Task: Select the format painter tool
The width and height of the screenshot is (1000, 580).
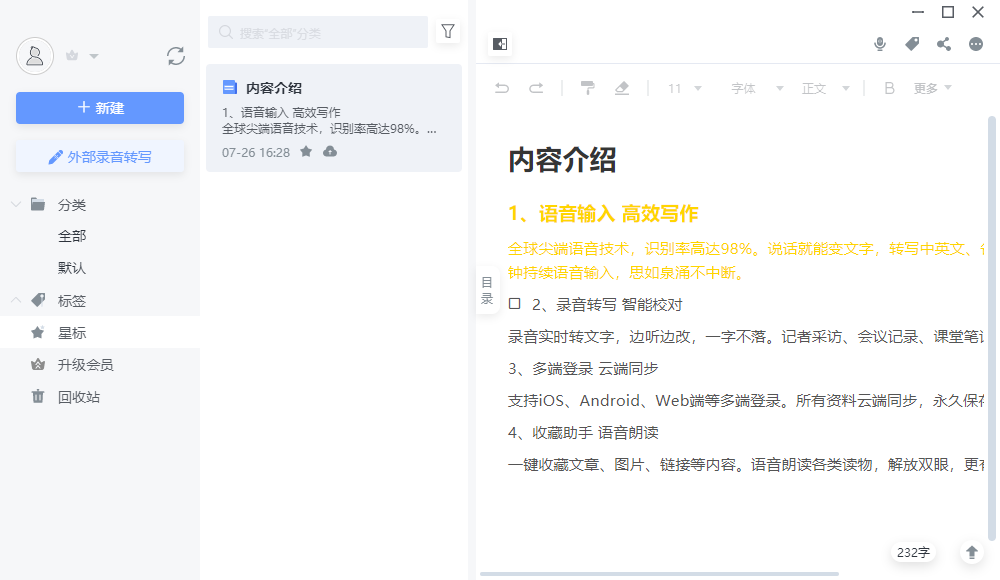Action: click(587, 88)
